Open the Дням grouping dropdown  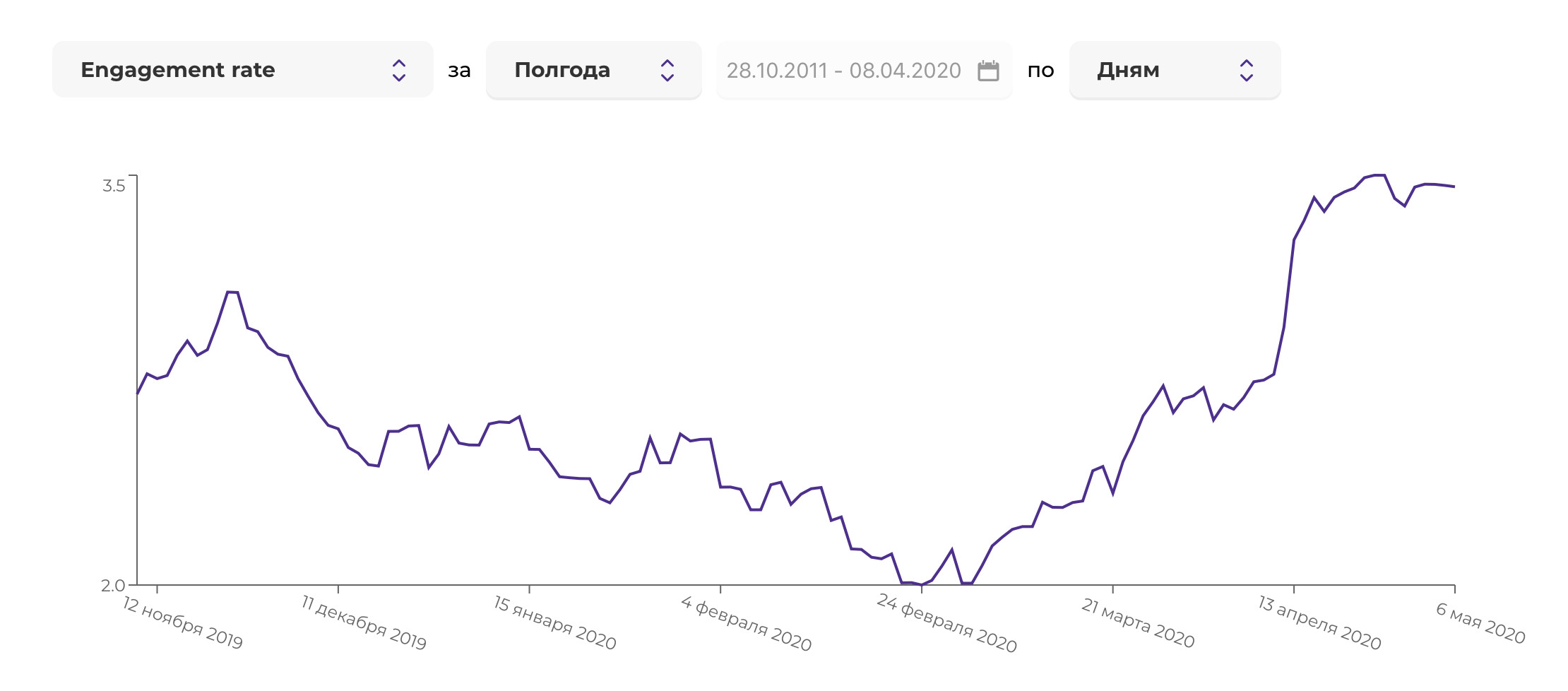pyautogui.click(x=1174, y=70)
